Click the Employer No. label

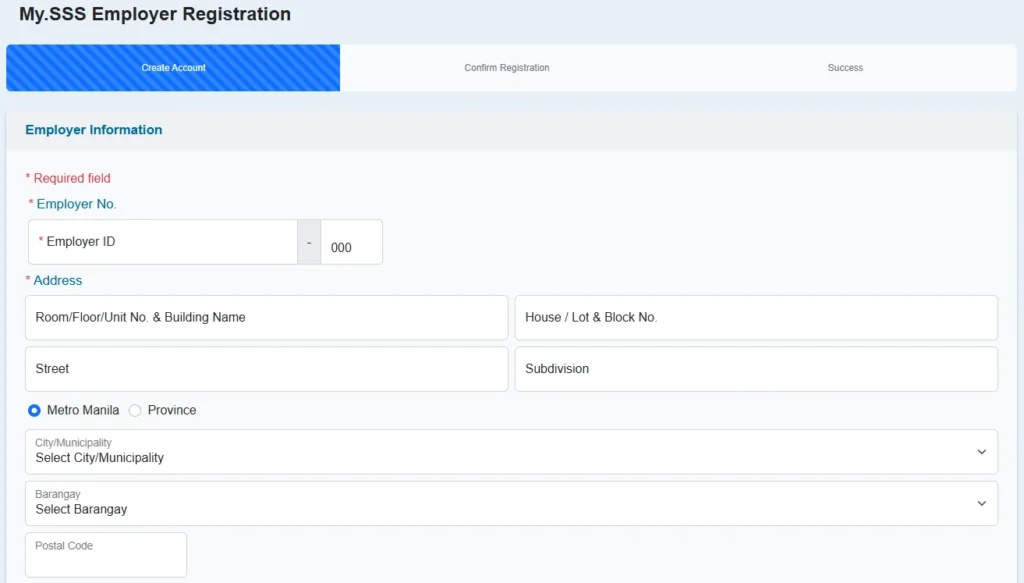coord(72,204)
